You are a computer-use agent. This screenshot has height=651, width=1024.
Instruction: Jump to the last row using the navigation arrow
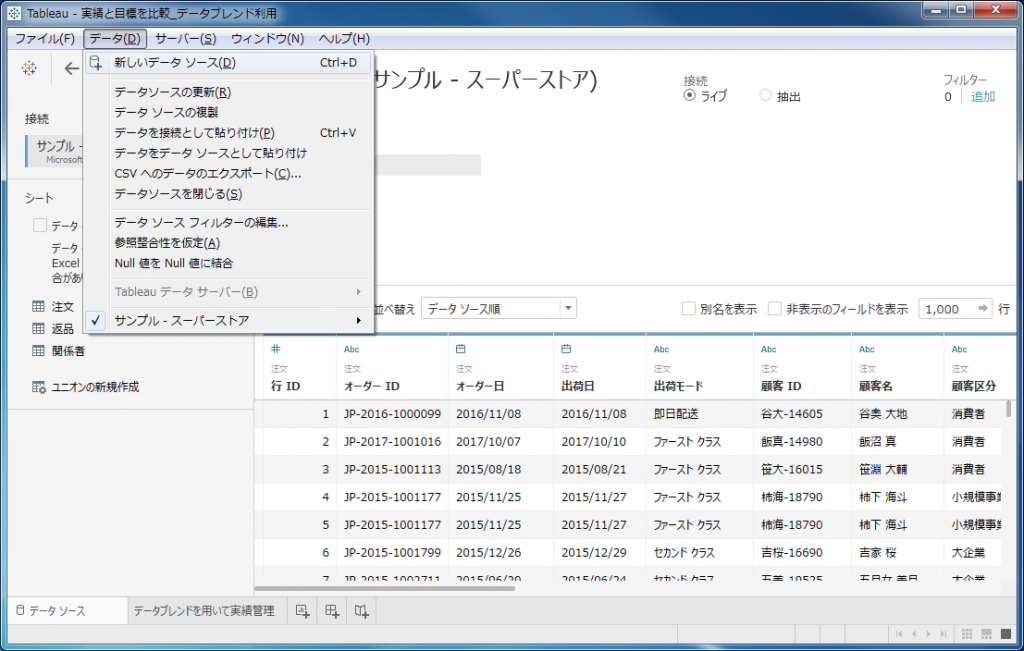point(943,633)
